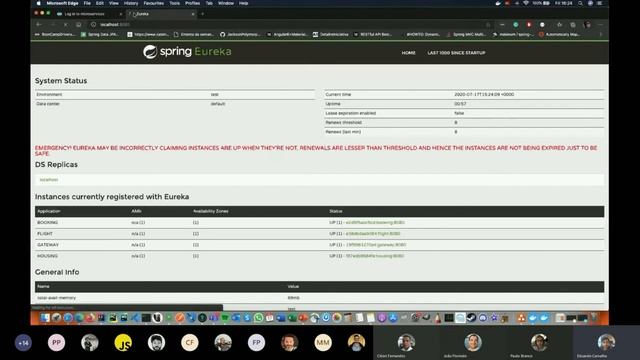
Task: Open the Apple menu
Action: 38,3
